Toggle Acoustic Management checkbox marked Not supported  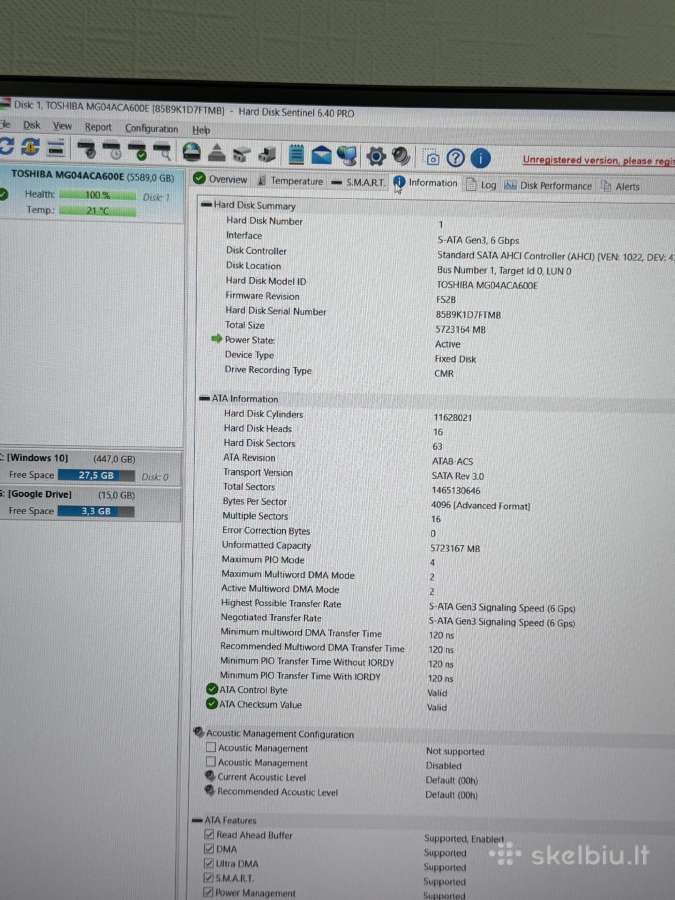coord(211,747)
